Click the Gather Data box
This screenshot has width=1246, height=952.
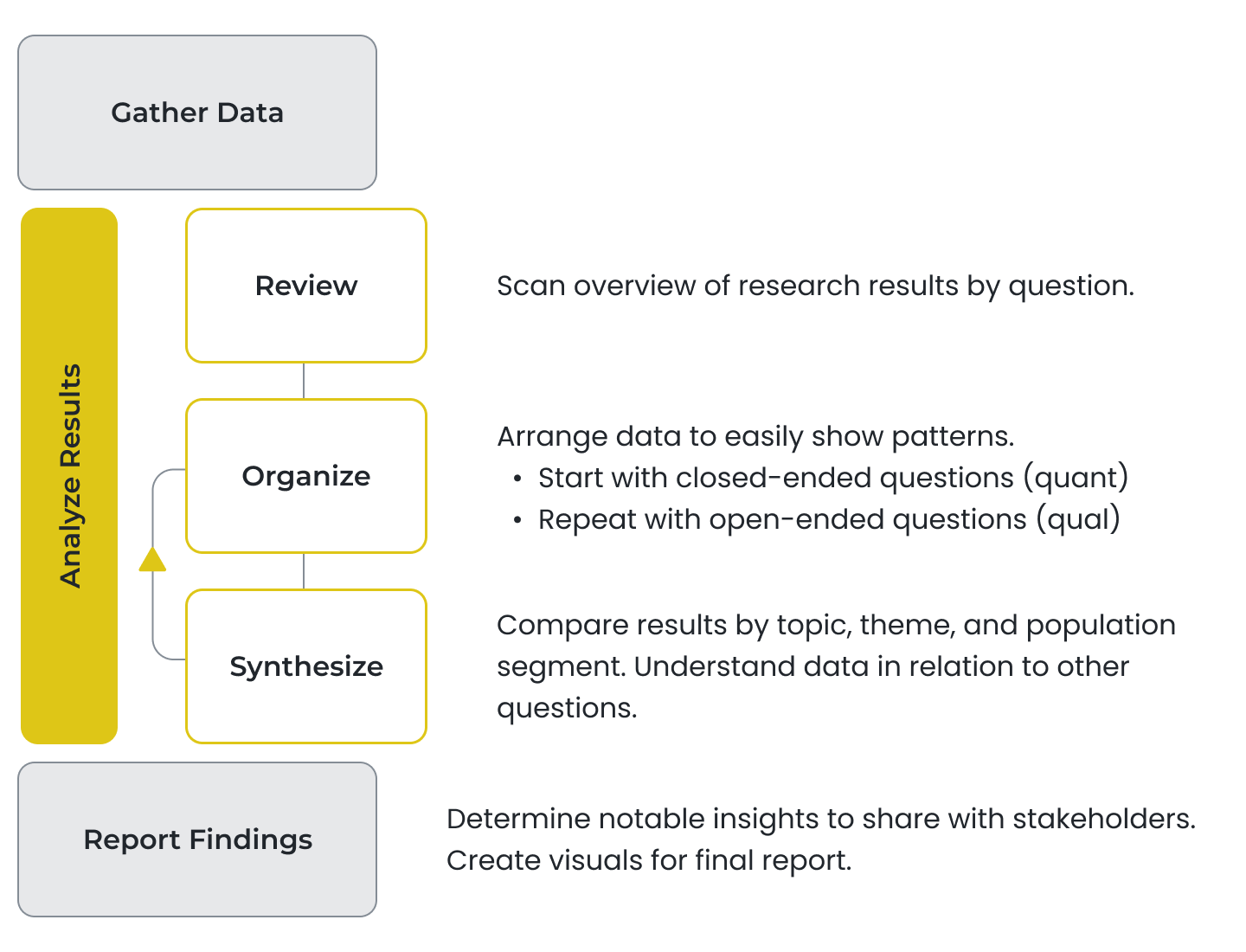(x=197, y=113)
